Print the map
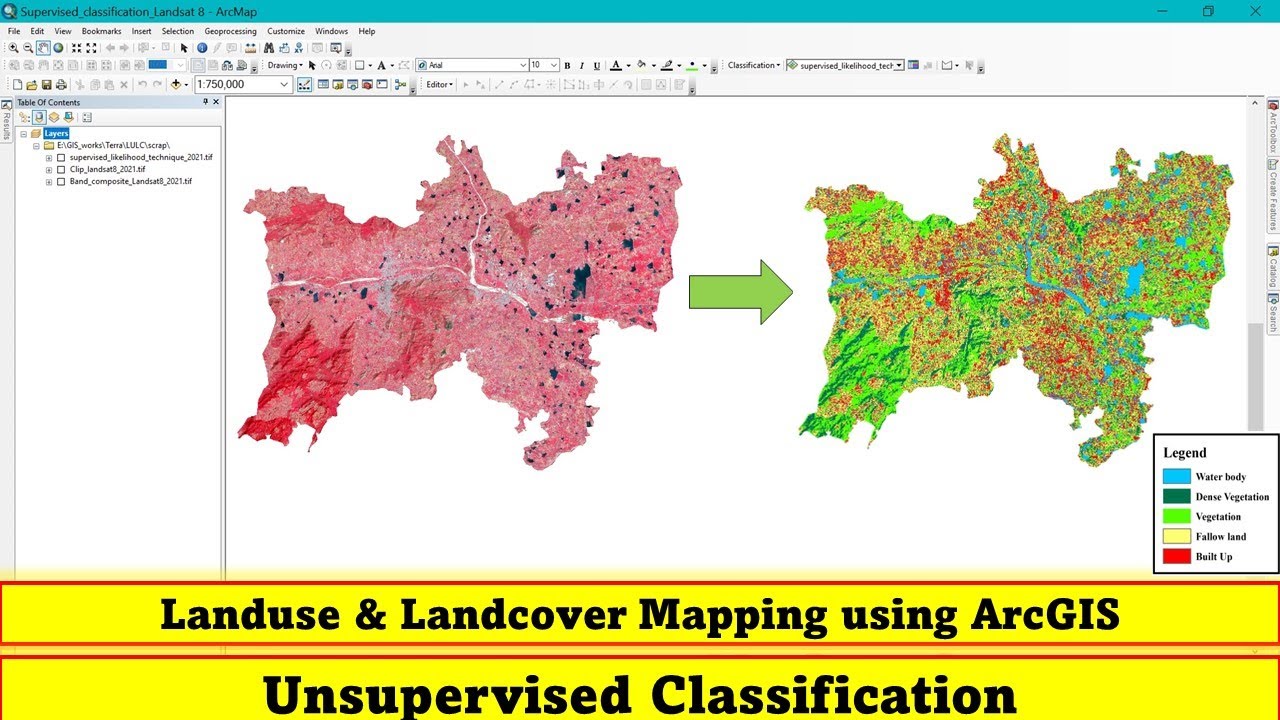The width and height of the screenshot is (1280, 720). tap(61, 85)
